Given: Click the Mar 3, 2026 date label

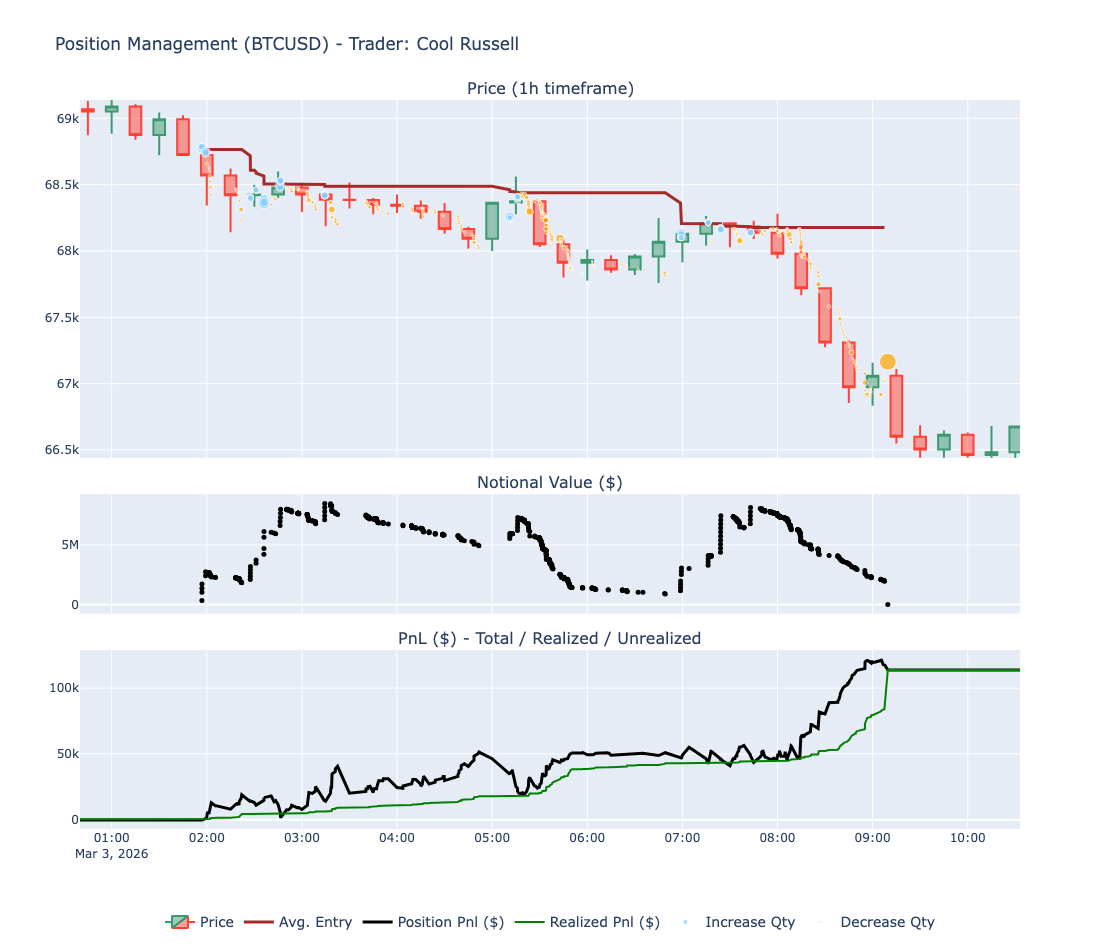Looking at the screenshot, I should coord(113,853).
